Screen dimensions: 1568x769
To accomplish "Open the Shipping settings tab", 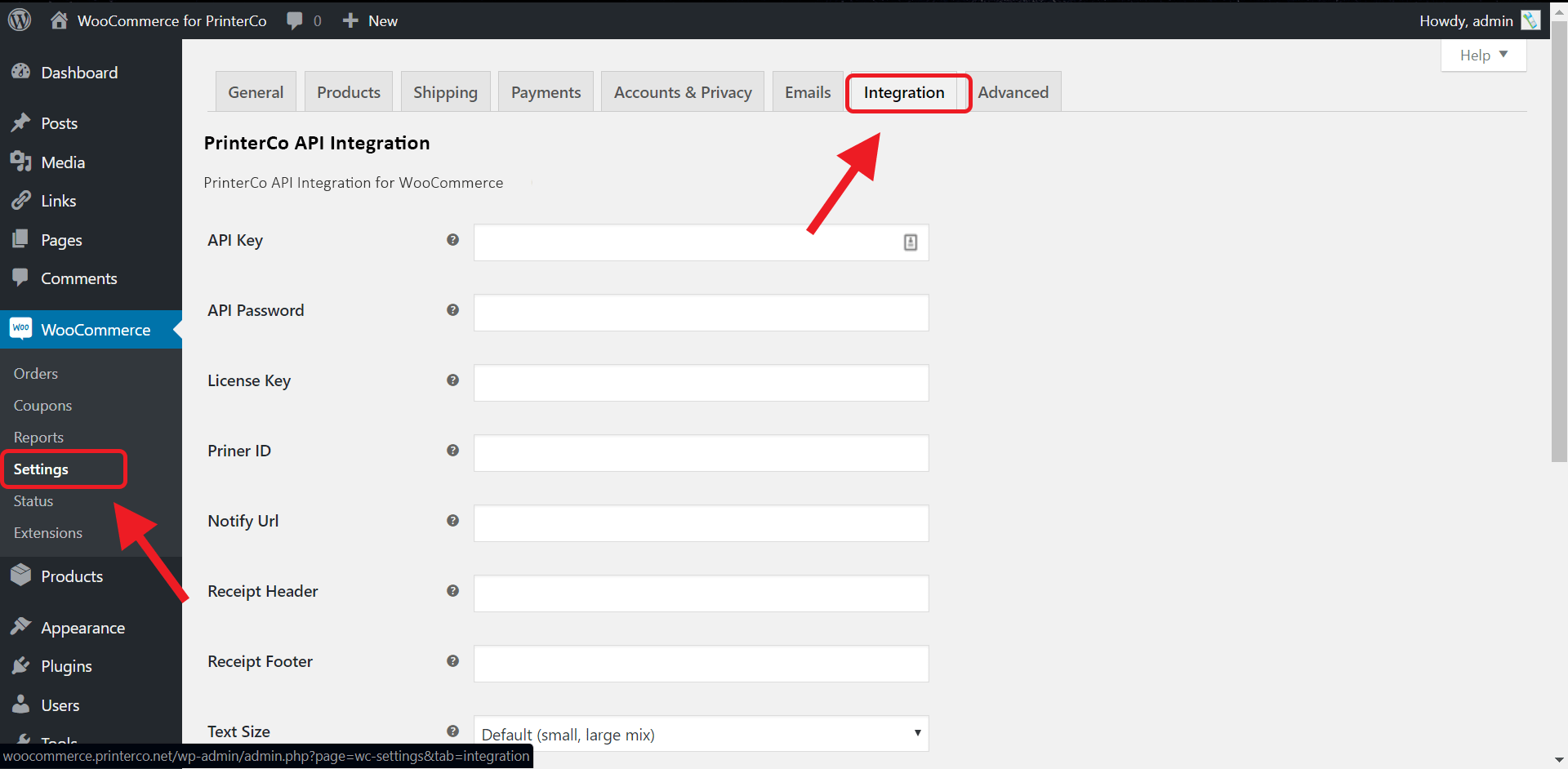I will pyautogui.click(x=445, y=92).
